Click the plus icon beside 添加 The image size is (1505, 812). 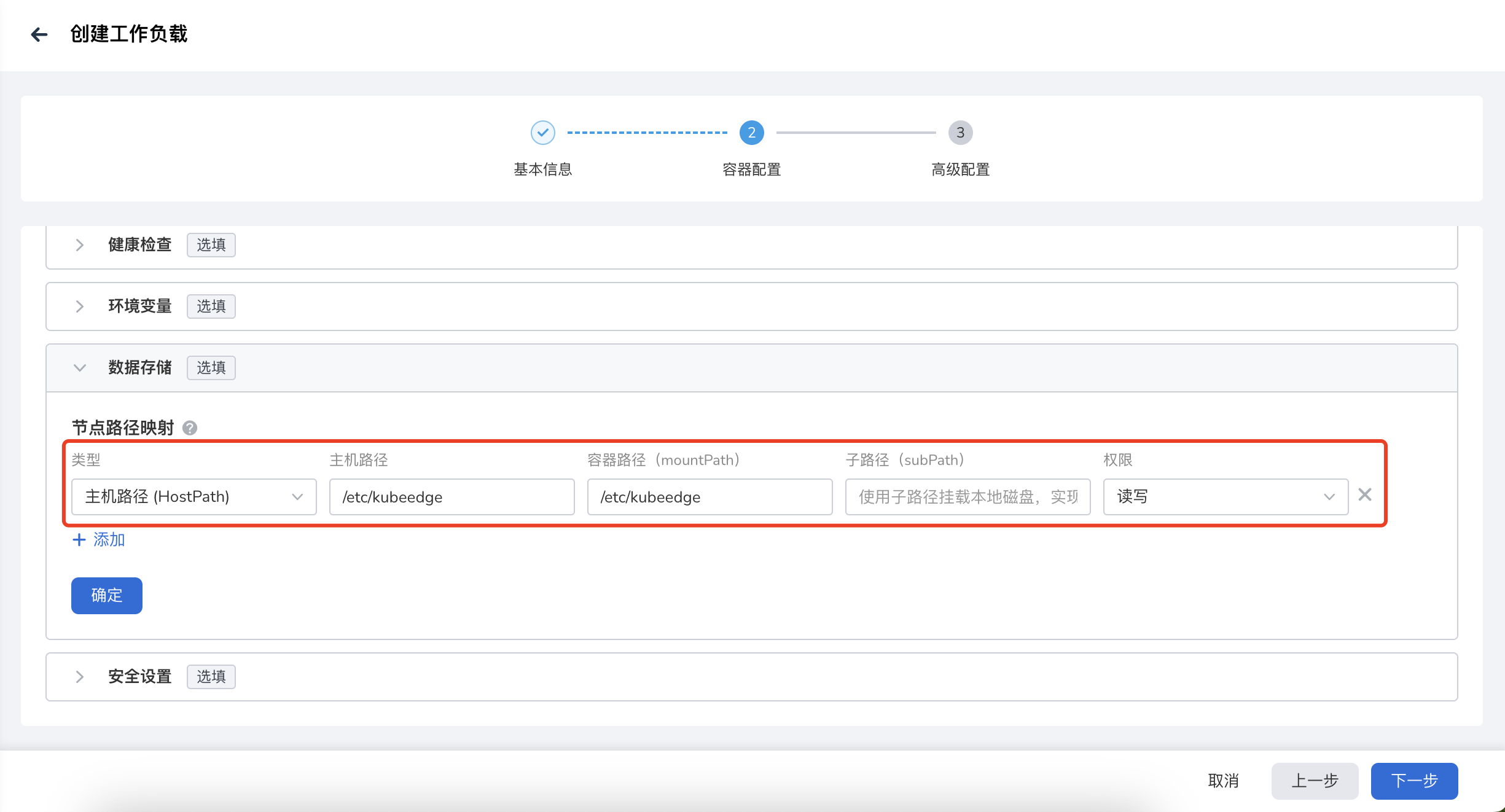tap(80, 540)
